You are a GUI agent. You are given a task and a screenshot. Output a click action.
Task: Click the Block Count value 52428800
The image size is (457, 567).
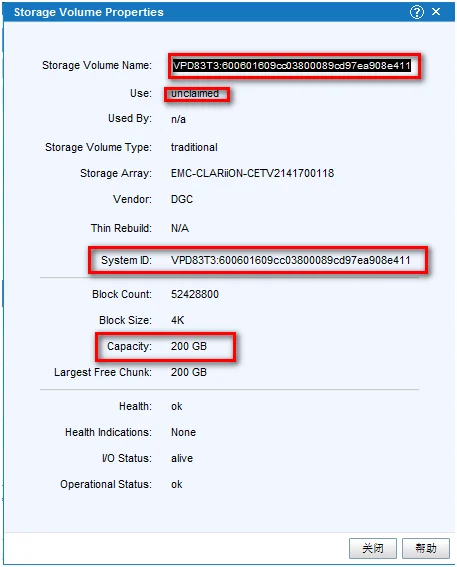click(x=195, y=294)
